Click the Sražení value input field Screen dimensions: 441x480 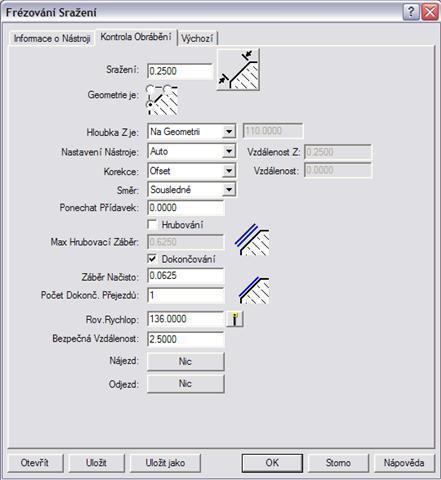coord(180,71)
